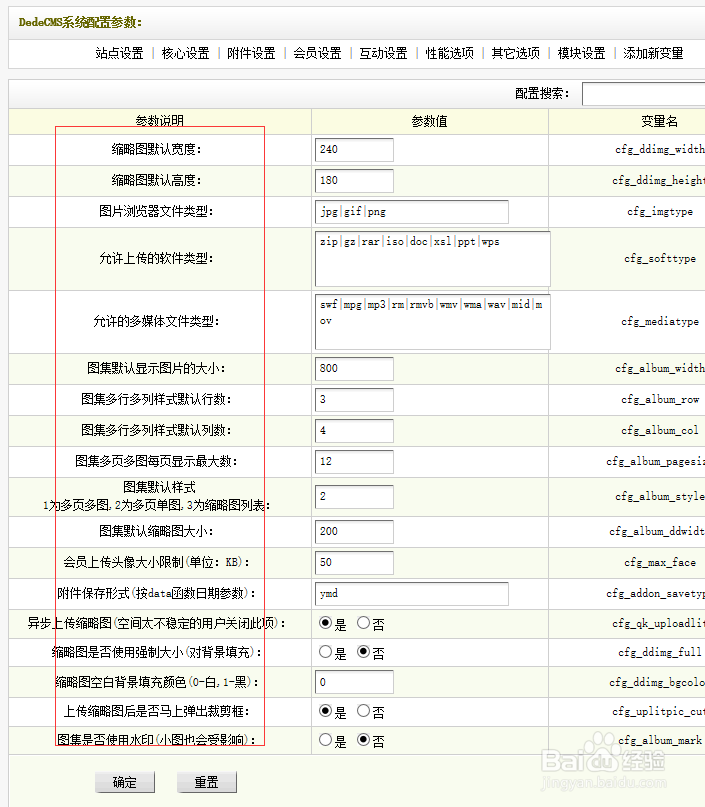705x807 pixels.
Task: Click the 重置 button
Action: (207, 782)
